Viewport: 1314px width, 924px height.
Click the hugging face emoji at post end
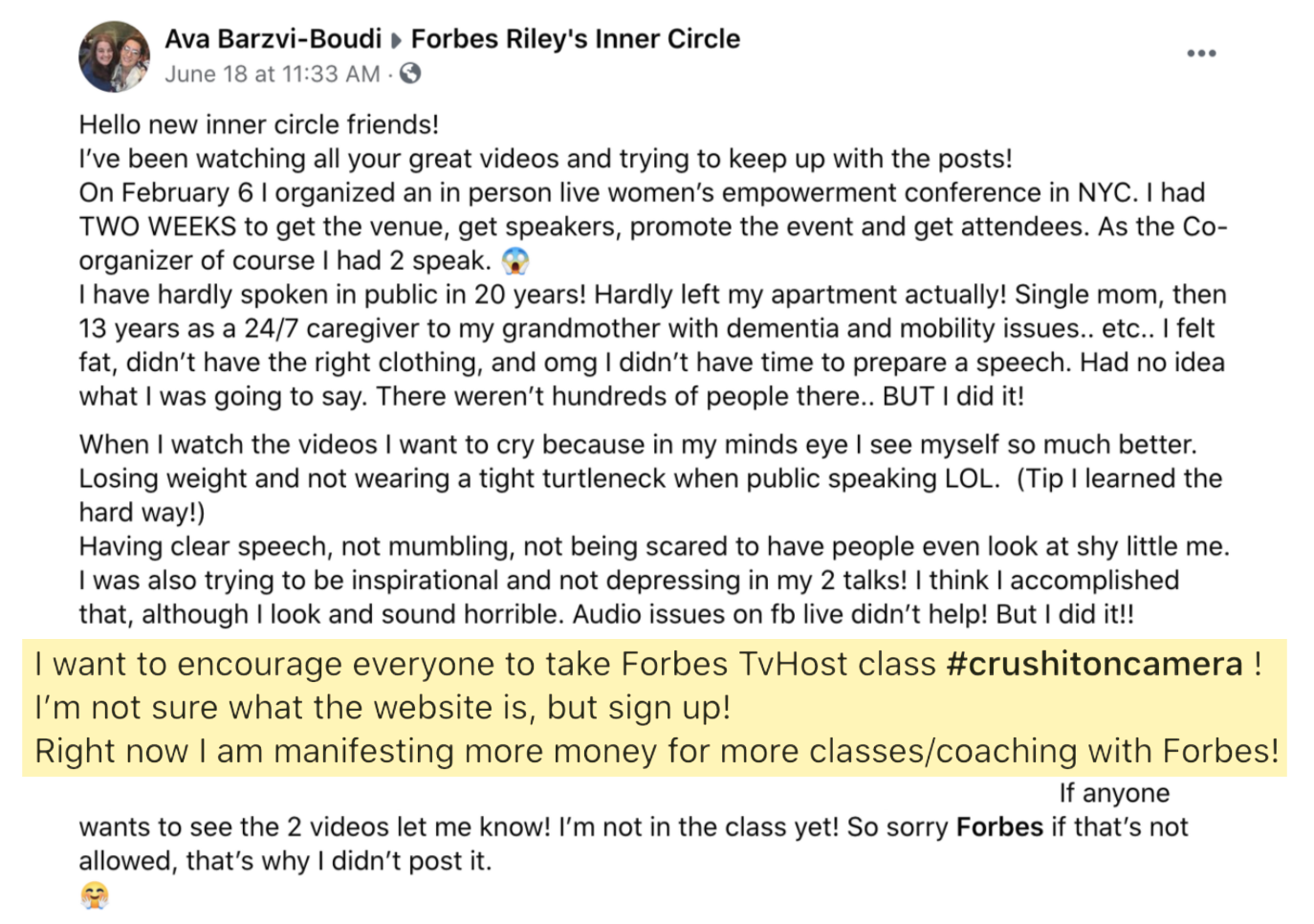point(94,895)
